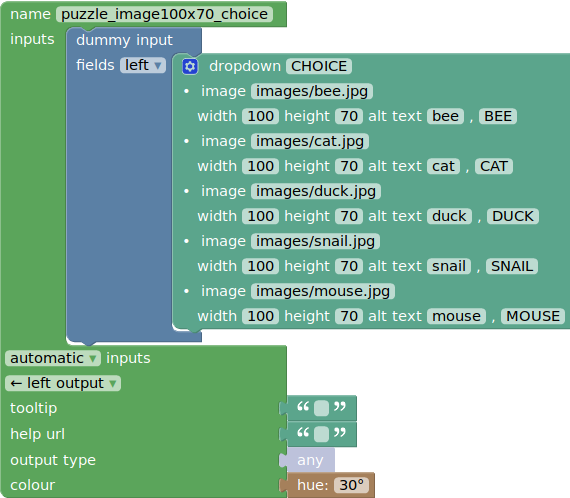Screen dimensions: 570x498
Task: Edit the height value for snail image
Action: coord(349,266)
